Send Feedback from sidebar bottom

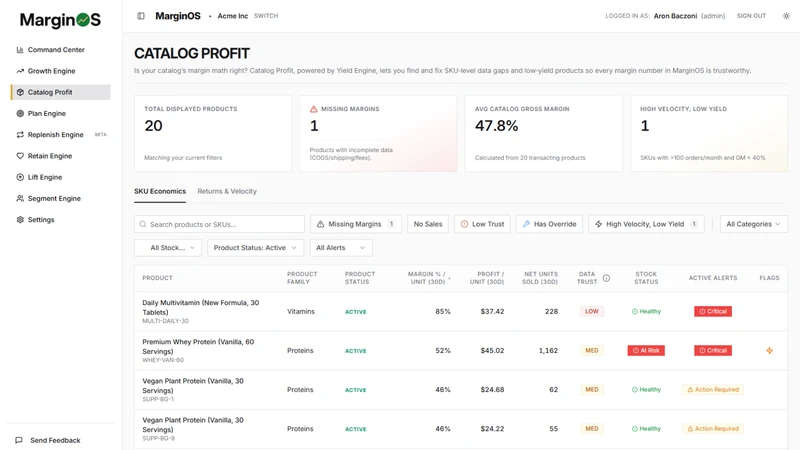pyautogui.click(x=55, y=440)
